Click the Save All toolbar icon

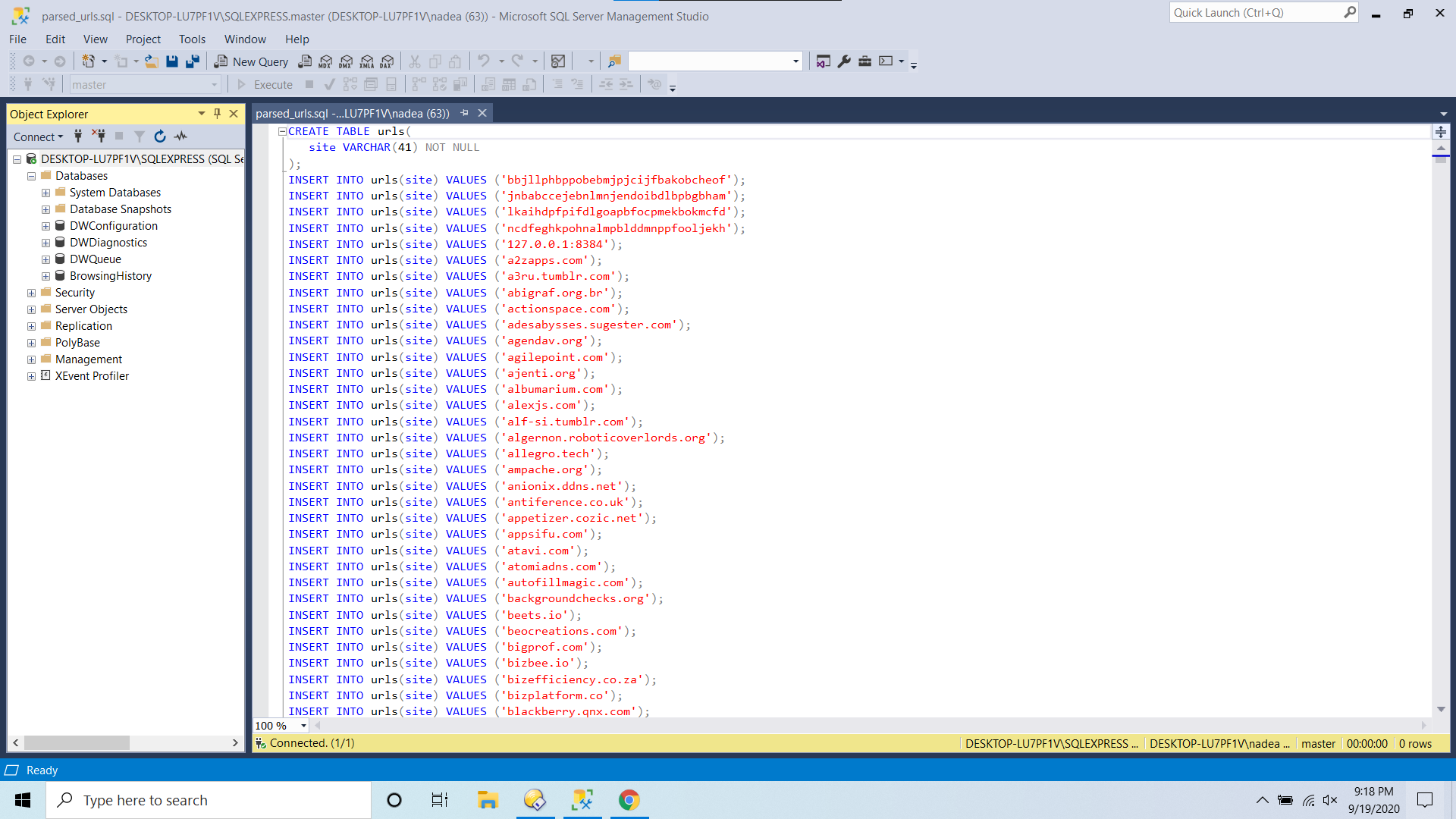(193, 61)
